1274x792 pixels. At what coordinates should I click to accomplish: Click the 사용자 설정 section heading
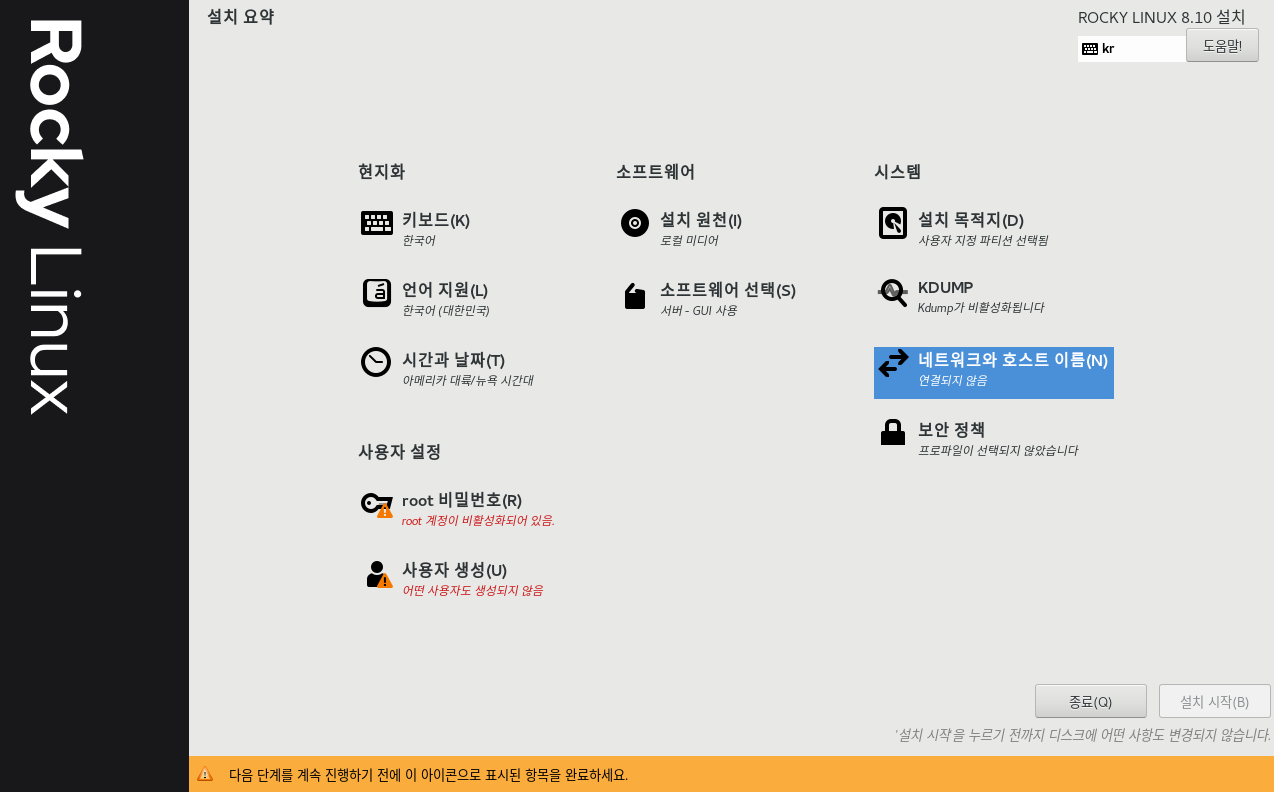[399, 451]
